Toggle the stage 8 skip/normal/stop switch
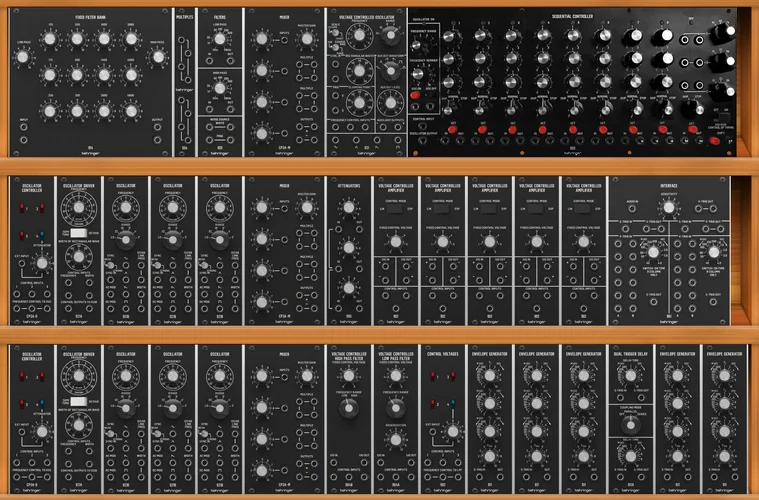 [667, 108]
